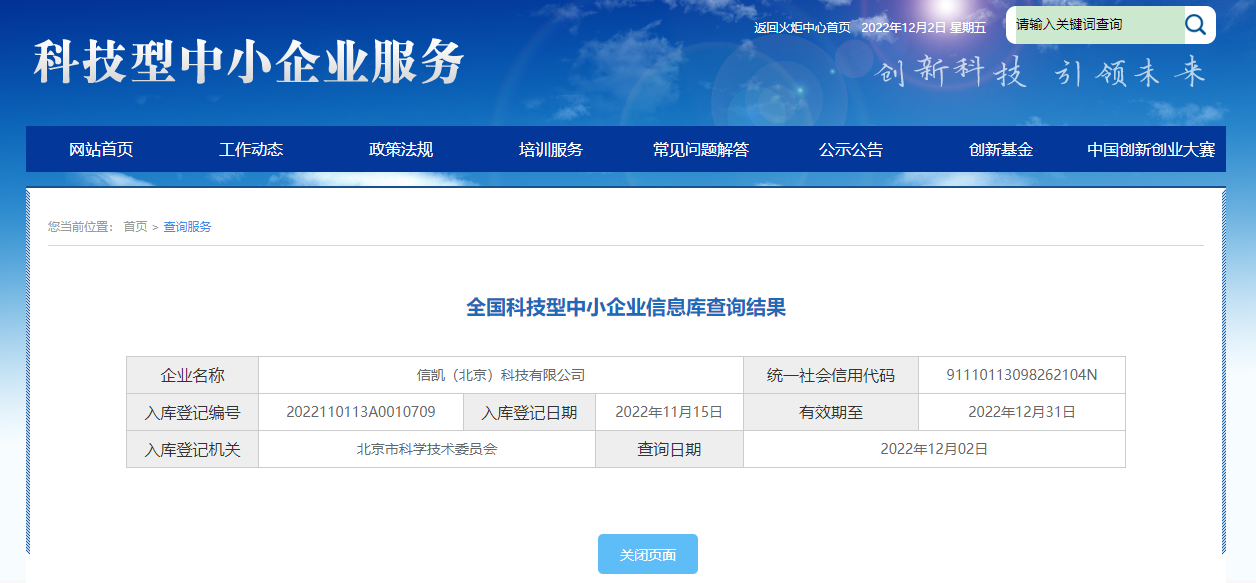1256x583 pixels.
Task: Select registration number 2022110113A0010709
Action: 361,412
